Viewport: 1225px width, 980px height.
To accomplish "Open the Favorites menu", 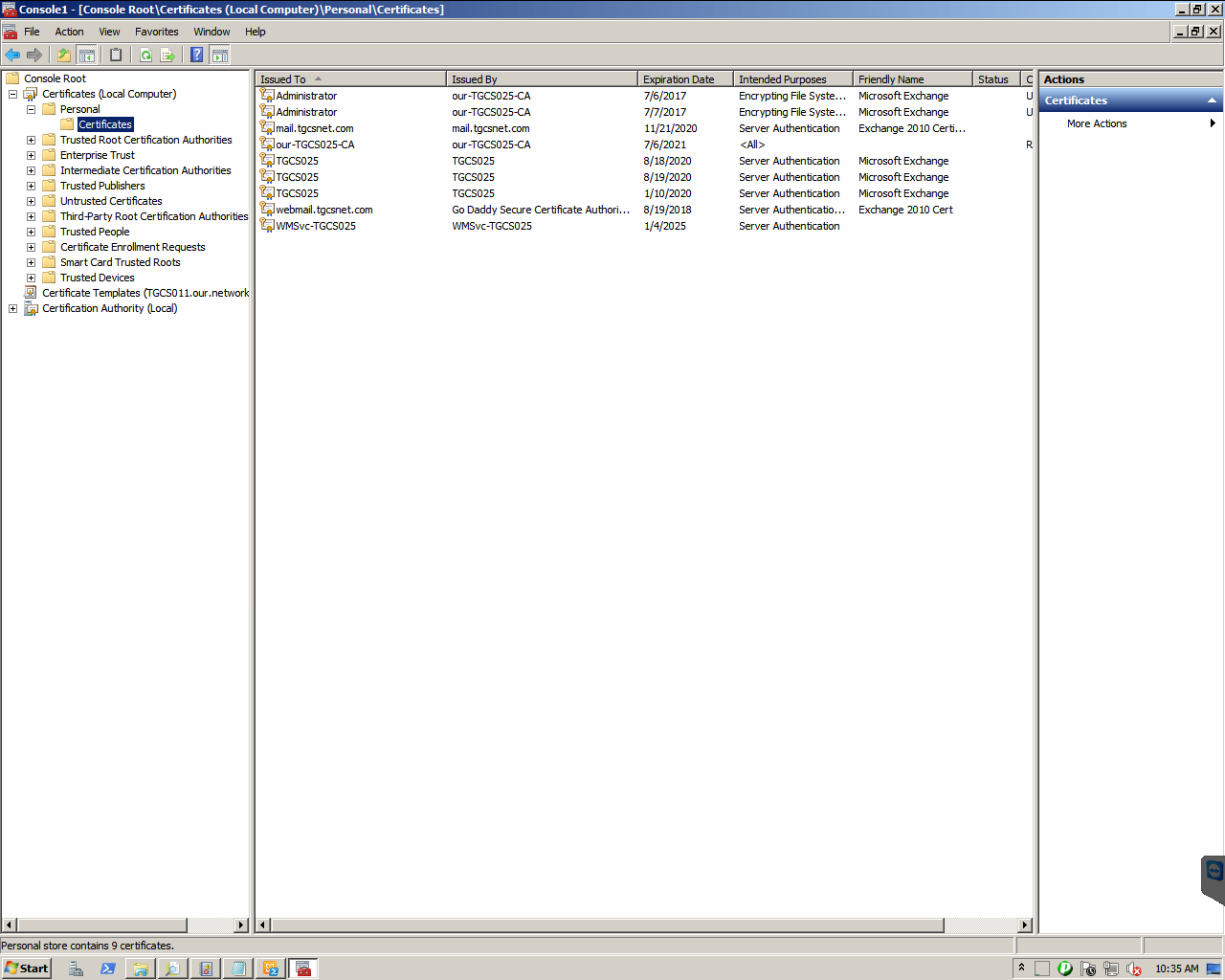I will [156, 32].
